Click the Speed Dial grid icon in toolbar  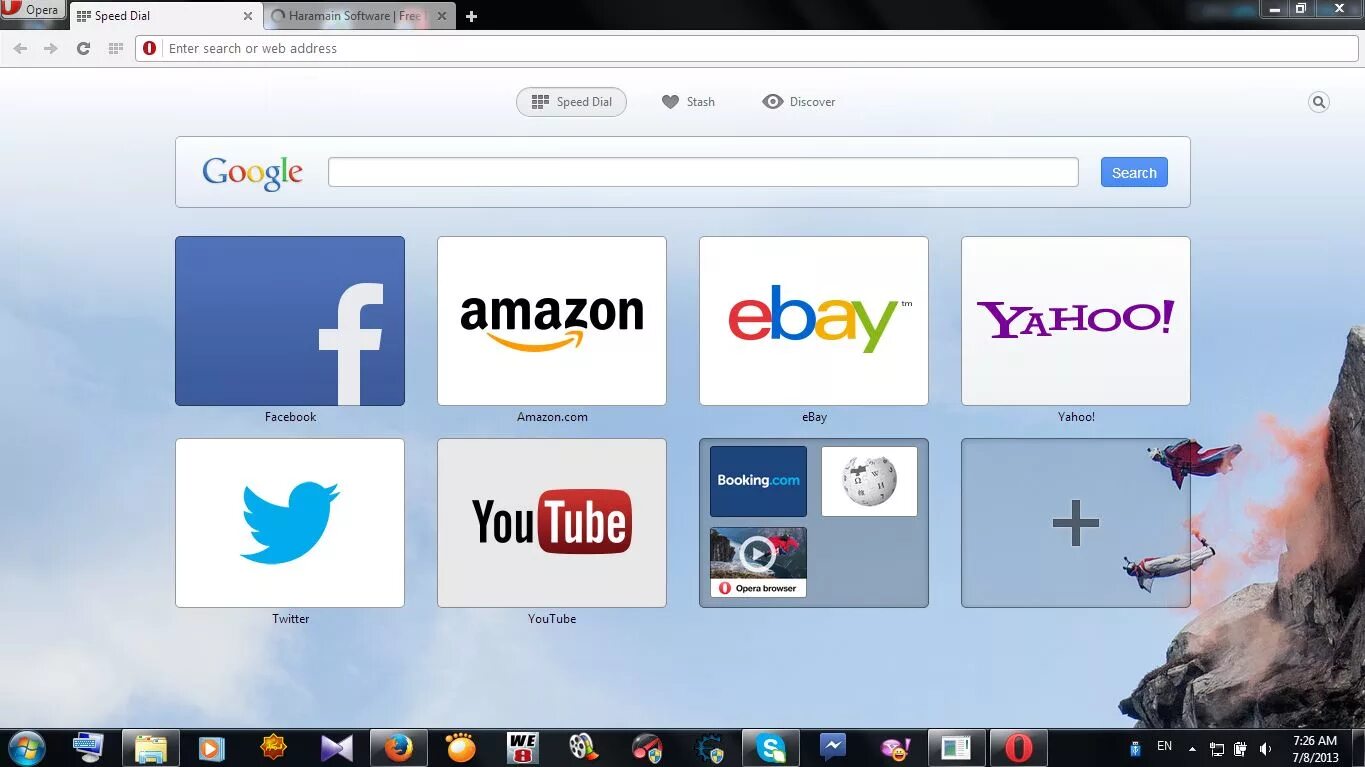tap(115, 48)
